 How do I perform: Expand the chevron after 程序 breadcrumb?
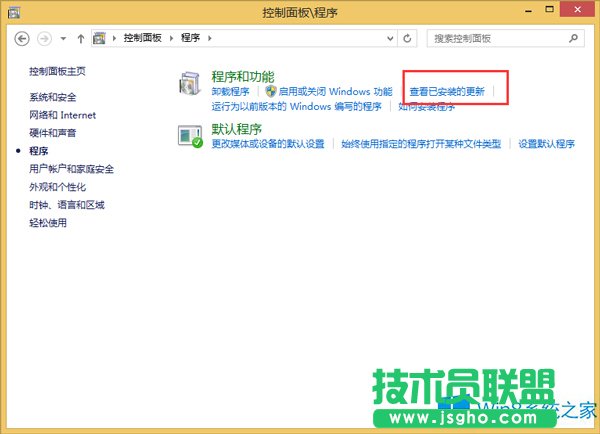point(210,38)
